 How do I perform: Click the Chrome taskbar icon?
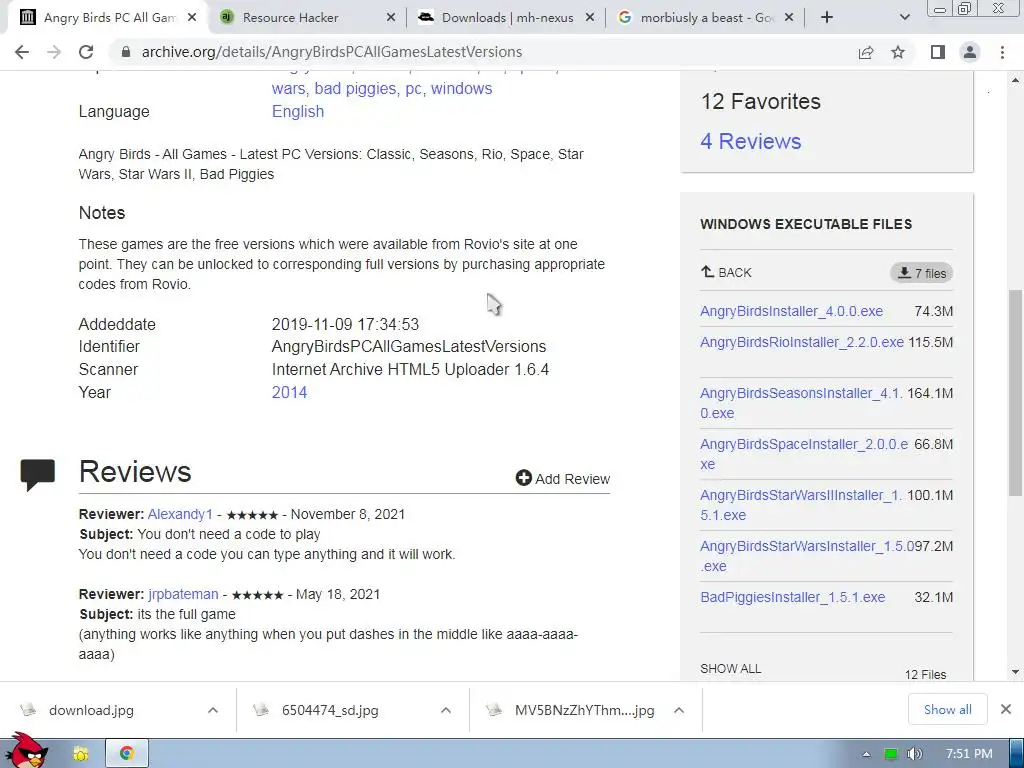[127, 754]
